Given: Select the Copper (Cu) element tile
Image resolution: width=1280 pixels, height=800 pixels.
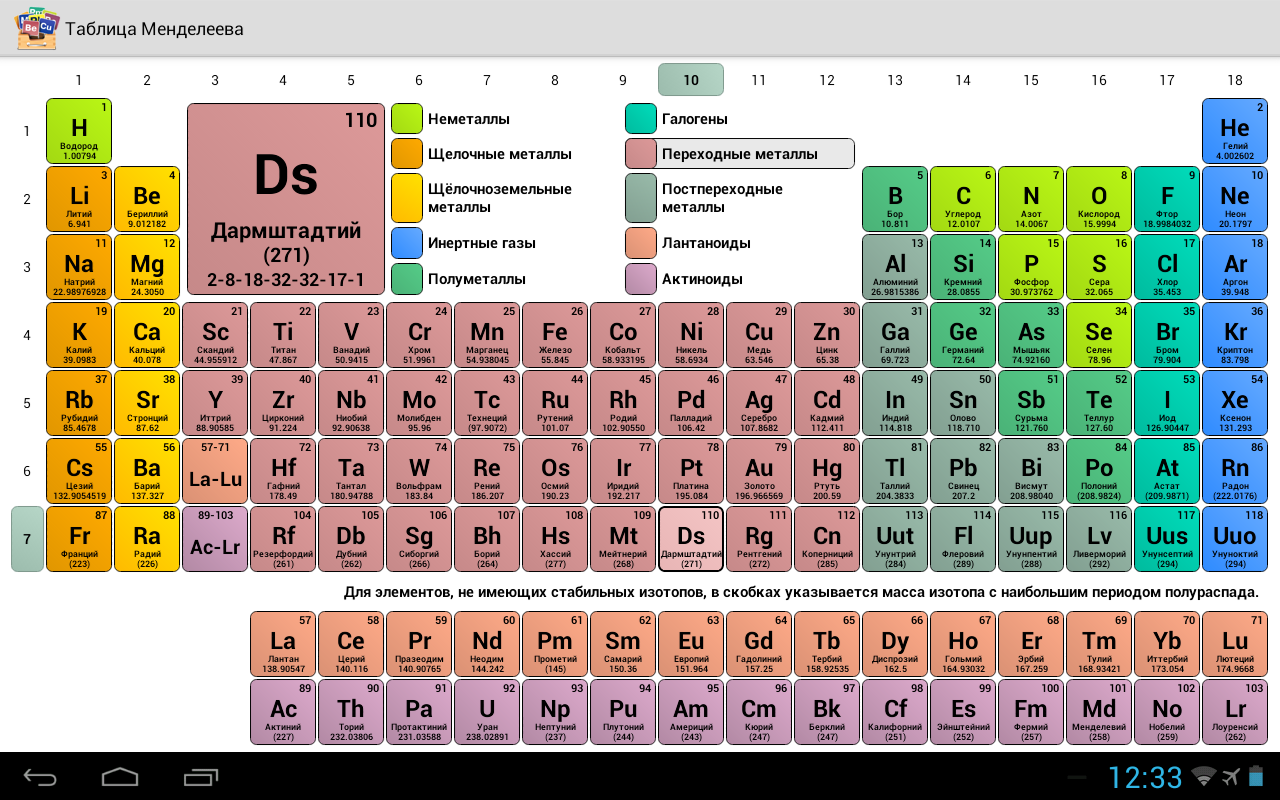Looking at the screenshot, I should (759, 335).
